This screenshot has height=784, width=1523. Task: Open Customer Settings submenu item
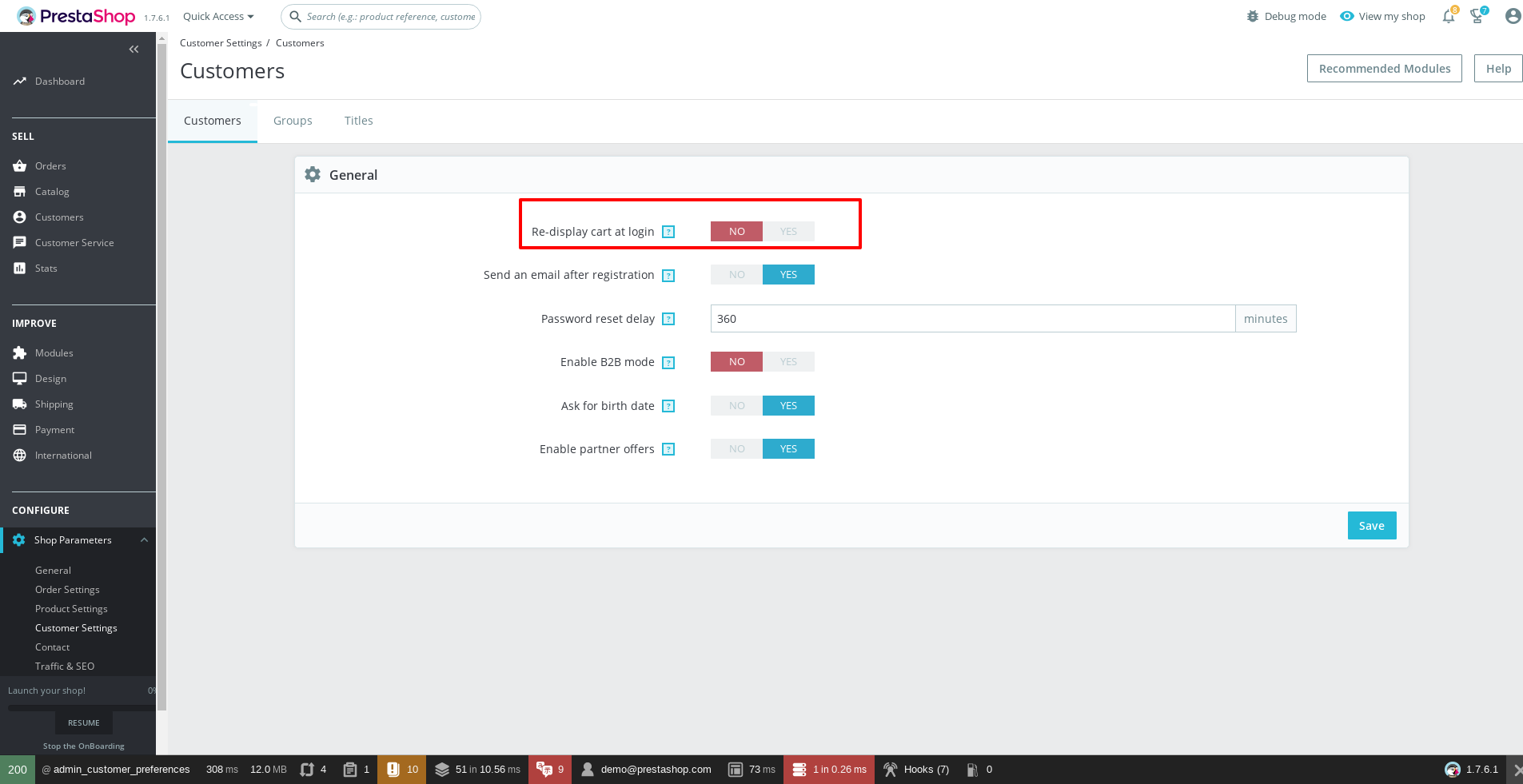pos(76,628)
